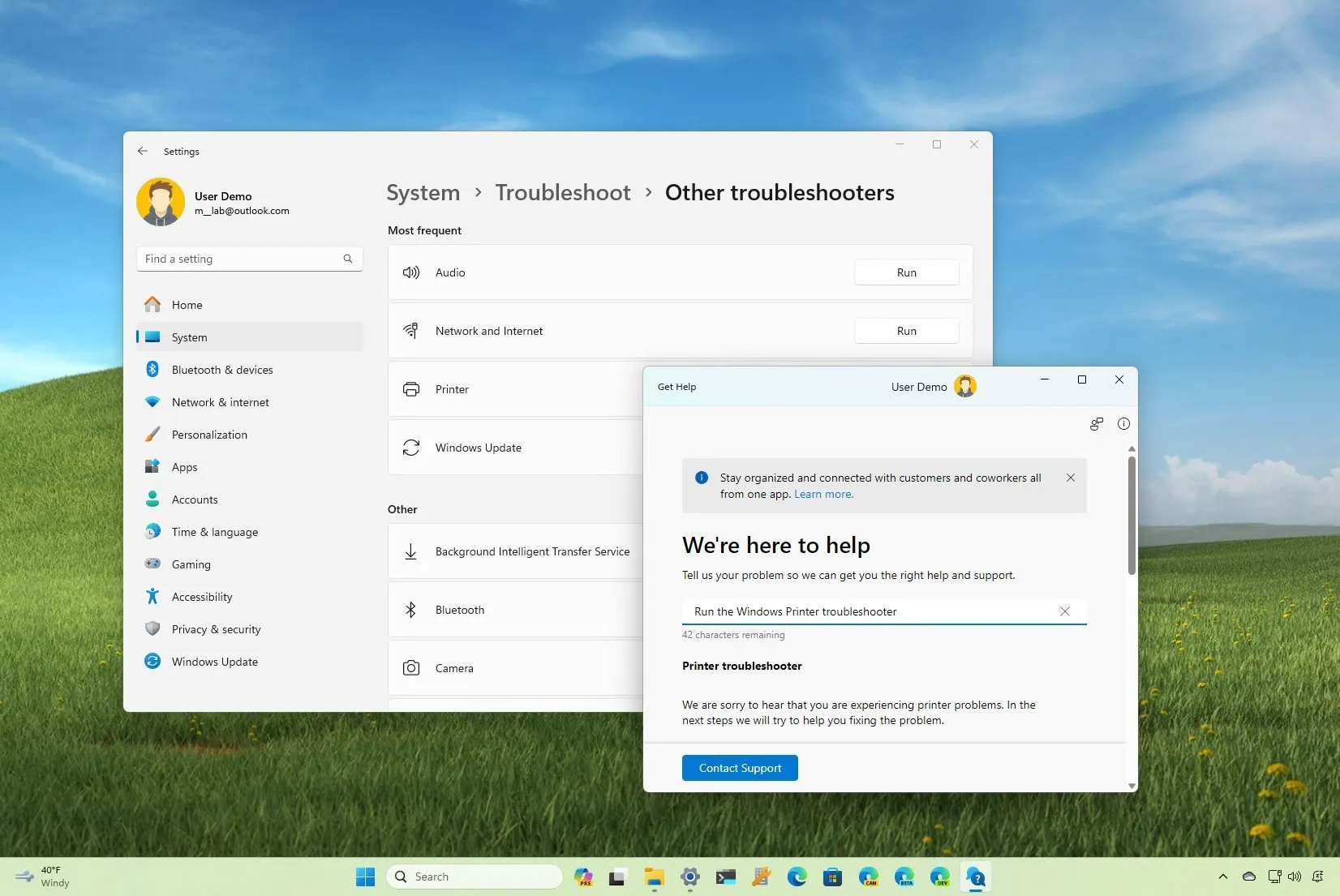Select the Windows Update troubleshooter row
The height and width of the screenshot is (896, 1340).
click(x=516, y=448)
